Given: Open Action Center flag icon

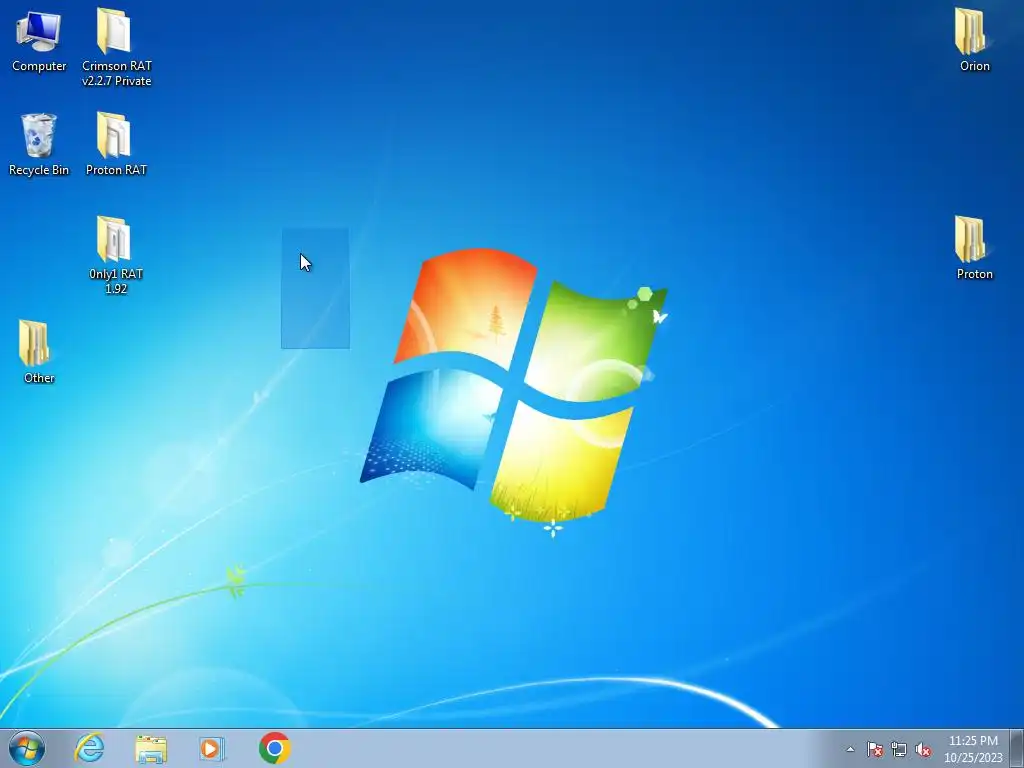Looking at the screenshot, I should (x=875, y=750).
